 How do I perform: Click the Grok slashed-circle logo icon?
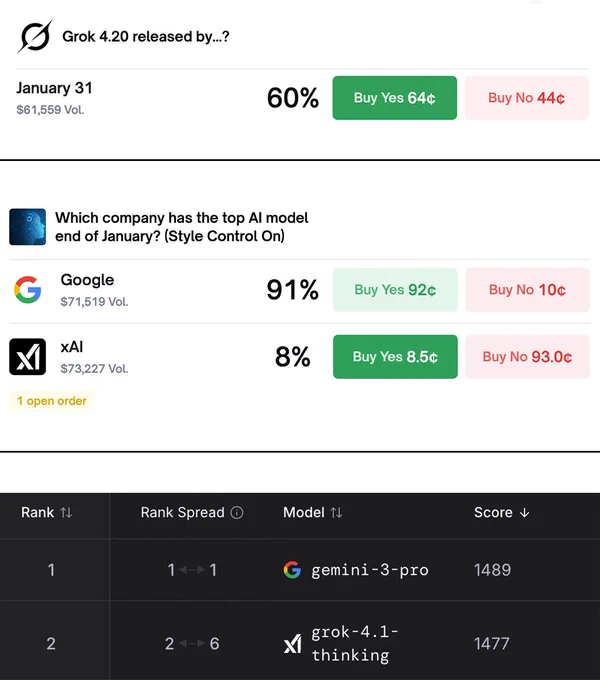point(35,36)
